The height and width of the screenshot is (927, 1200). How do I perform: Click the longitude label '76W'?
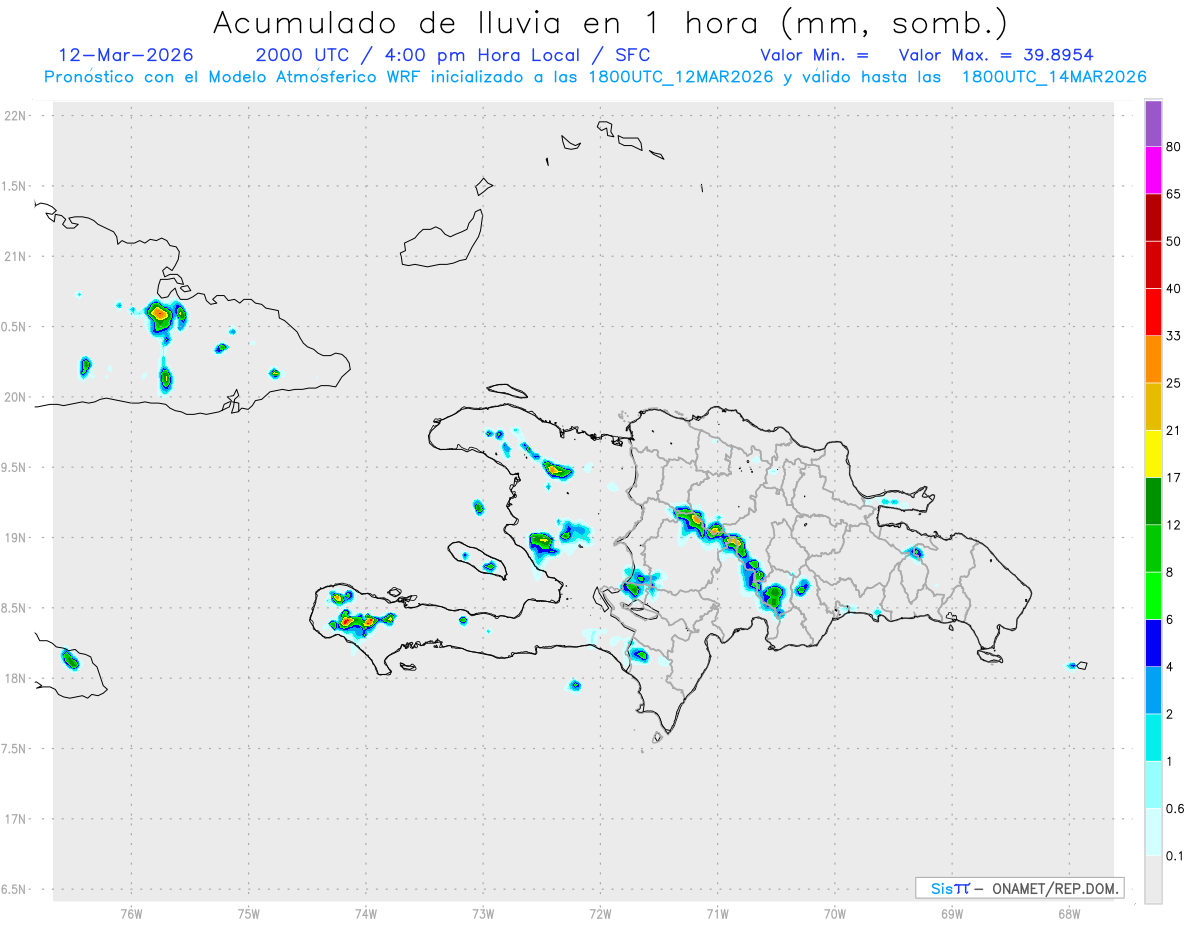click(131, 914)
